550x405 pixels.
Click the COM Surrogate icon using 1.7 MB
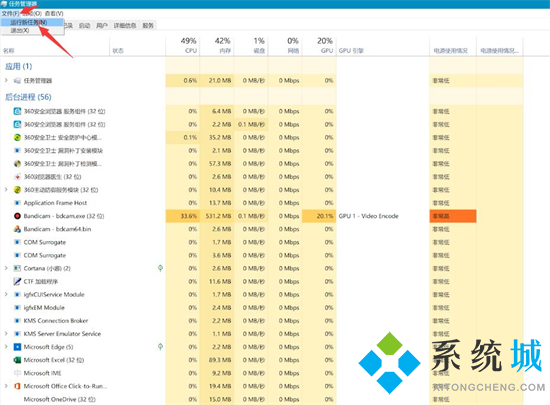coord(17,242)
